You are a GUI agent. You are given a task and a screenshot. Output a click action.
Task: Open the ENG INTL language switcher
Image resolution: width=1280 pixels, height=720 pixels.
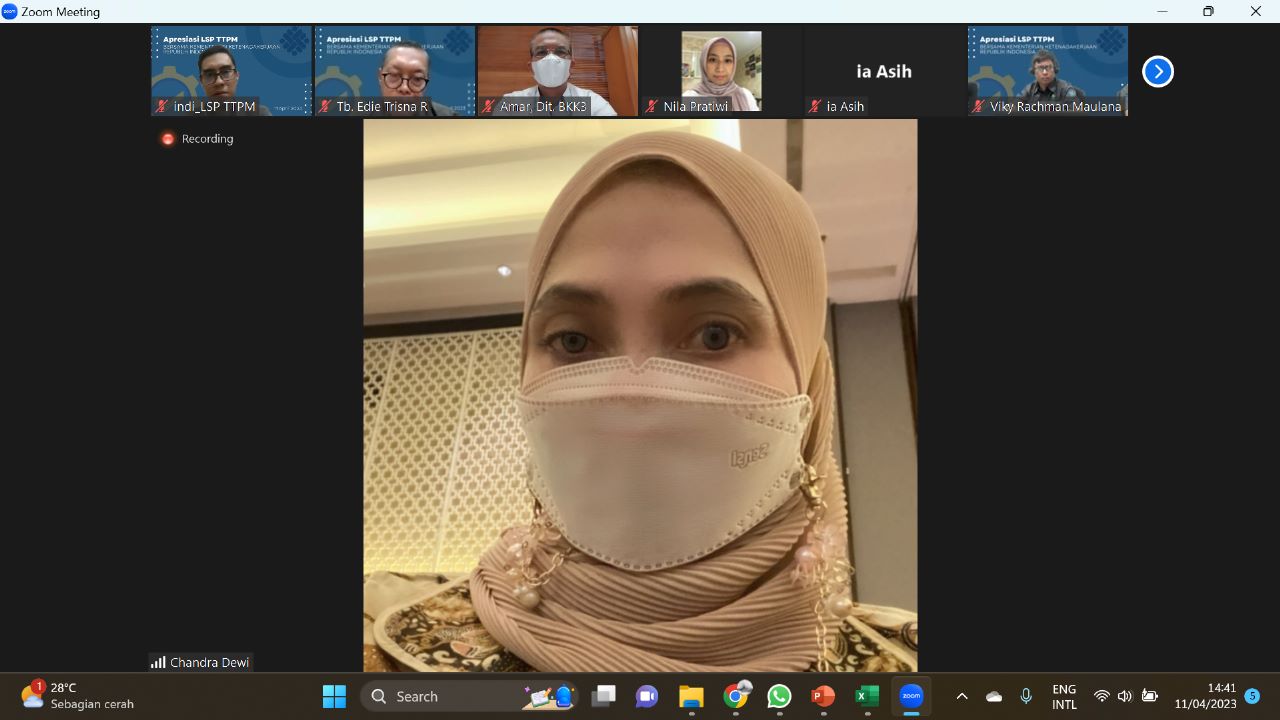tap(1064, 696)
